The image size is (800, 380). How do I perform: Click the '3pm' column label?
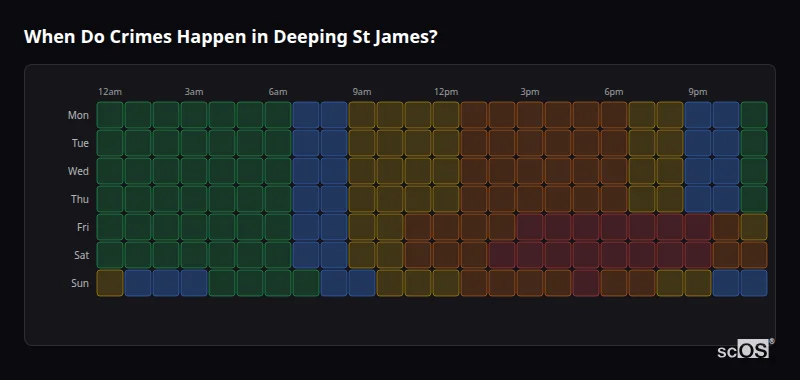[x=530, y=92]
